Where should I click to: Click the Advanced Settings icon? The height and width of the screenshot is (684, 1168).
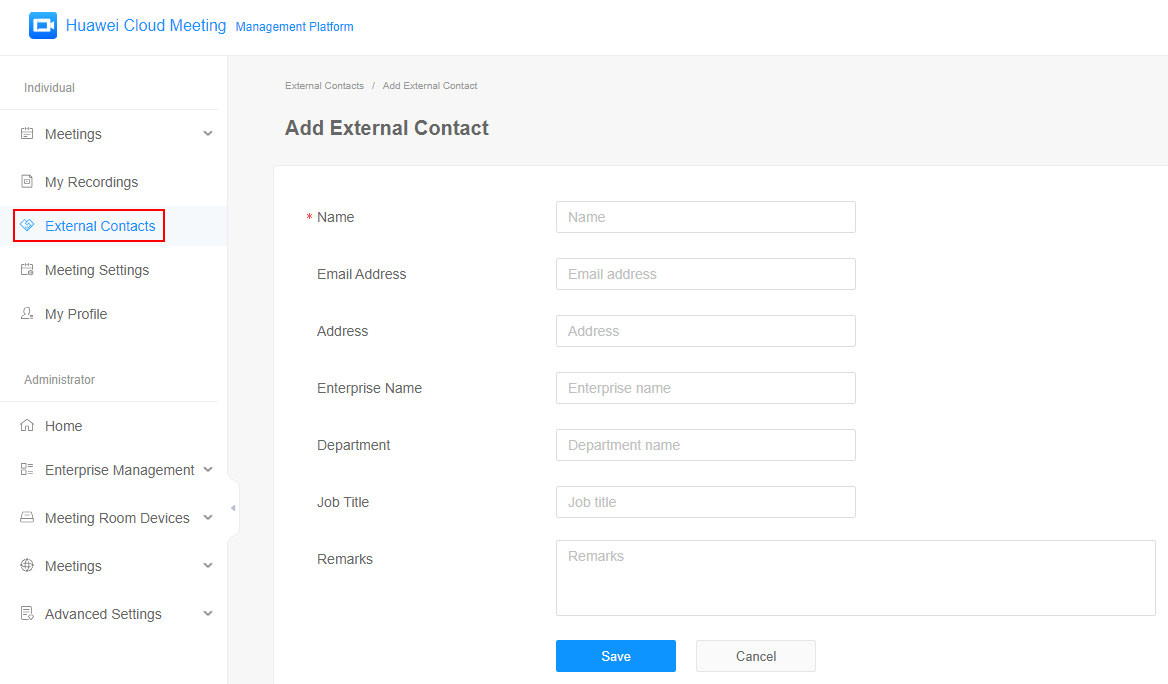tap(27, 613)
